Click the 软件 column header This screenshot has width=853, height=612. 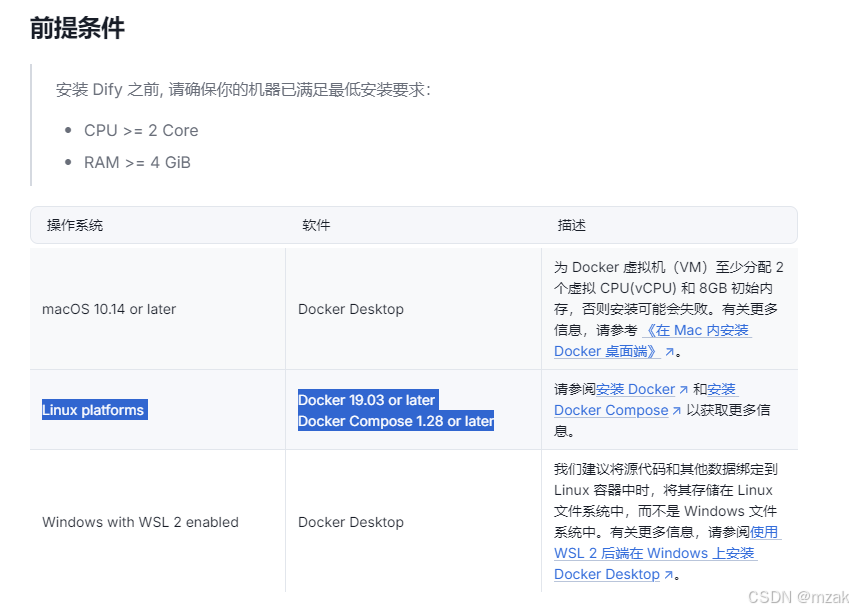(316, 225)
